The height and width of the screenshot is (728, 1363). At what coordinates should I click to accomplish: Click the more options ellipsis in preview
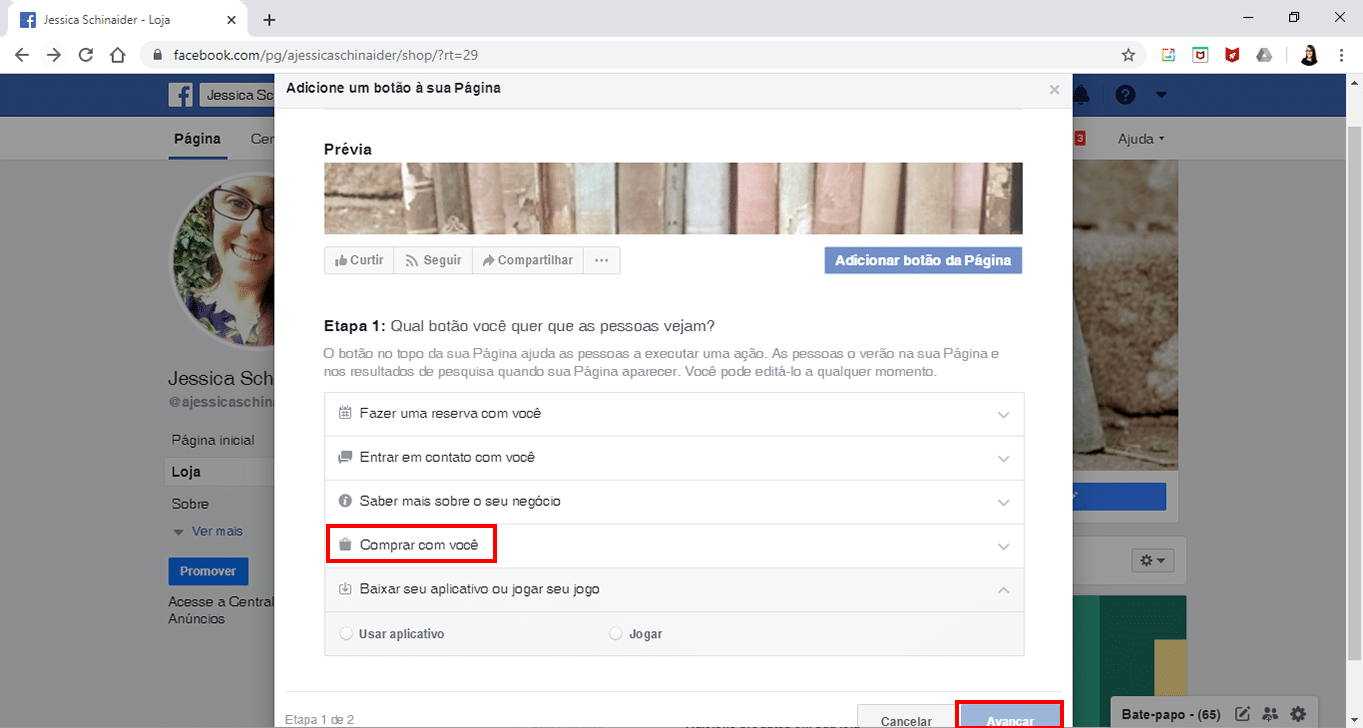[601, 260]
